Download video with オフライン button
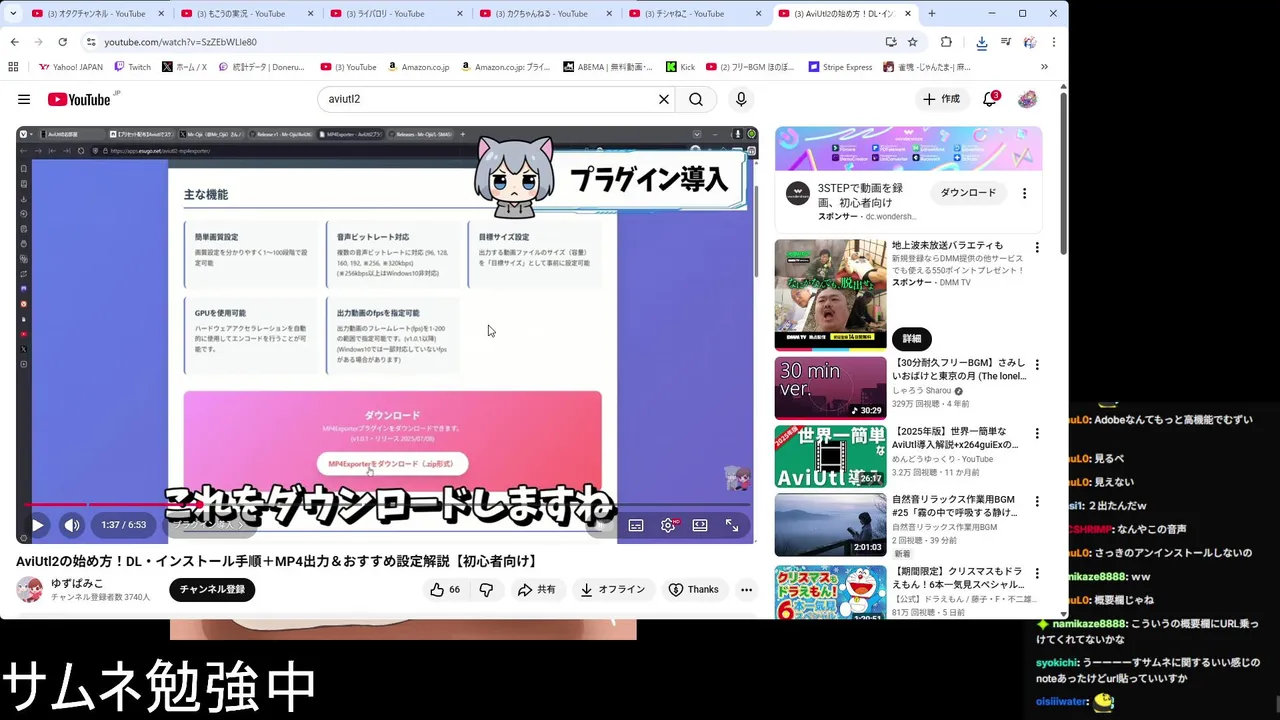 (613, 590)
